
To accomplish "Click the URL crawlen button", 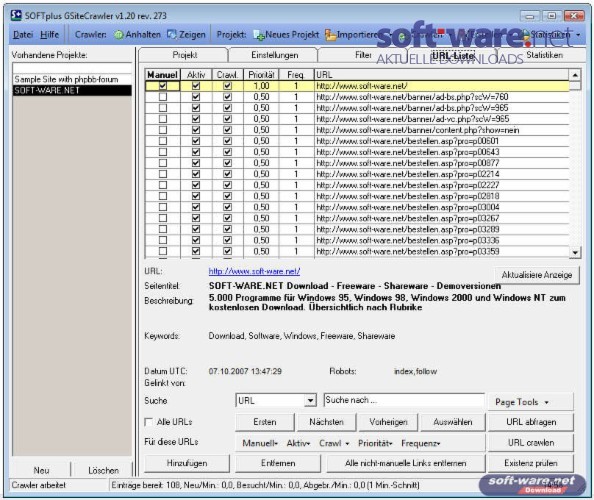I will click(x=531, y=442).
